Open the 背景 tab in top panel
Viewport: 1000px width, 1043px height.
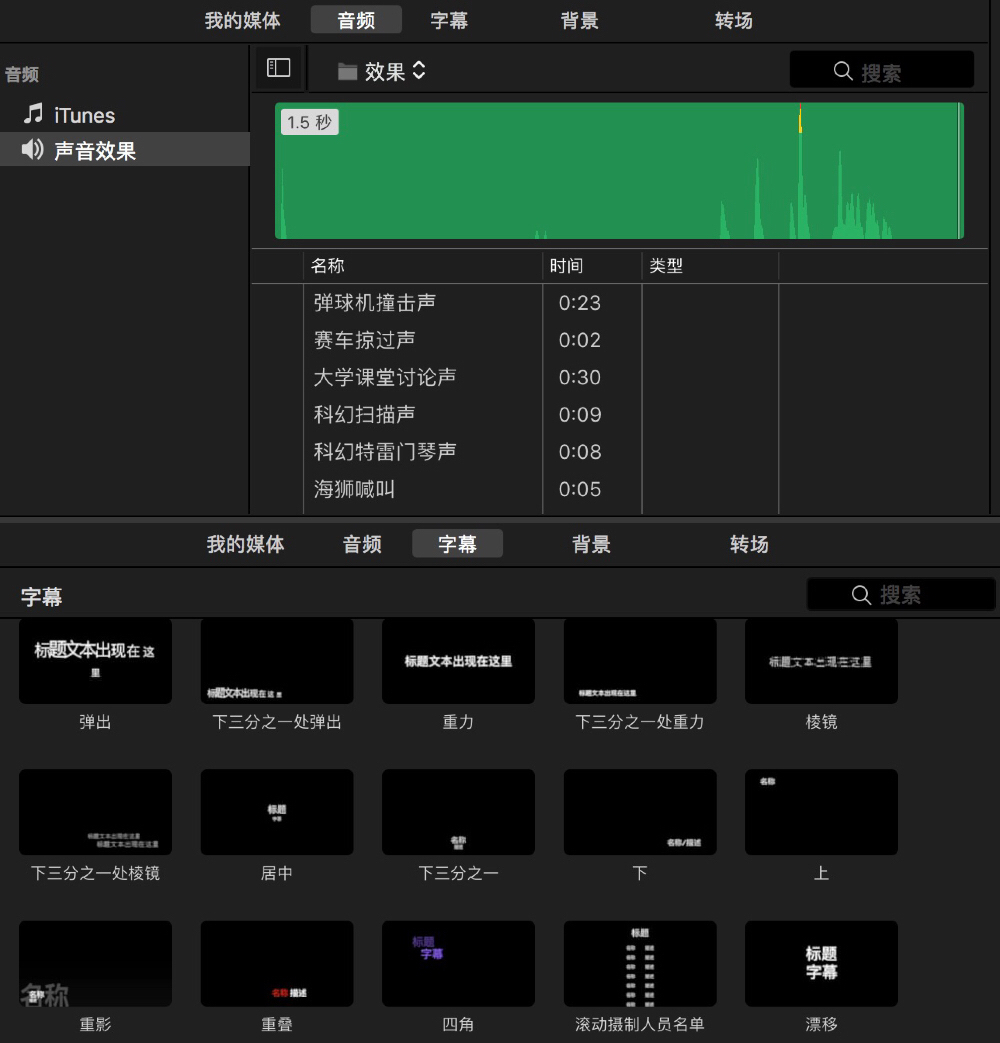[579, 20]
